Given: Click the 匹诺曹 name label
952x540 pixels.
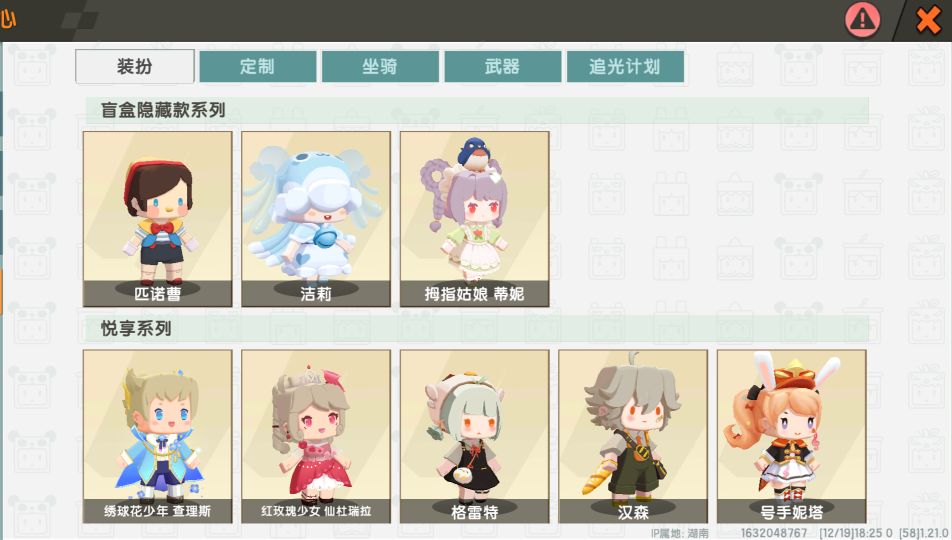Looking at the screenshot, I should [157, 294].
